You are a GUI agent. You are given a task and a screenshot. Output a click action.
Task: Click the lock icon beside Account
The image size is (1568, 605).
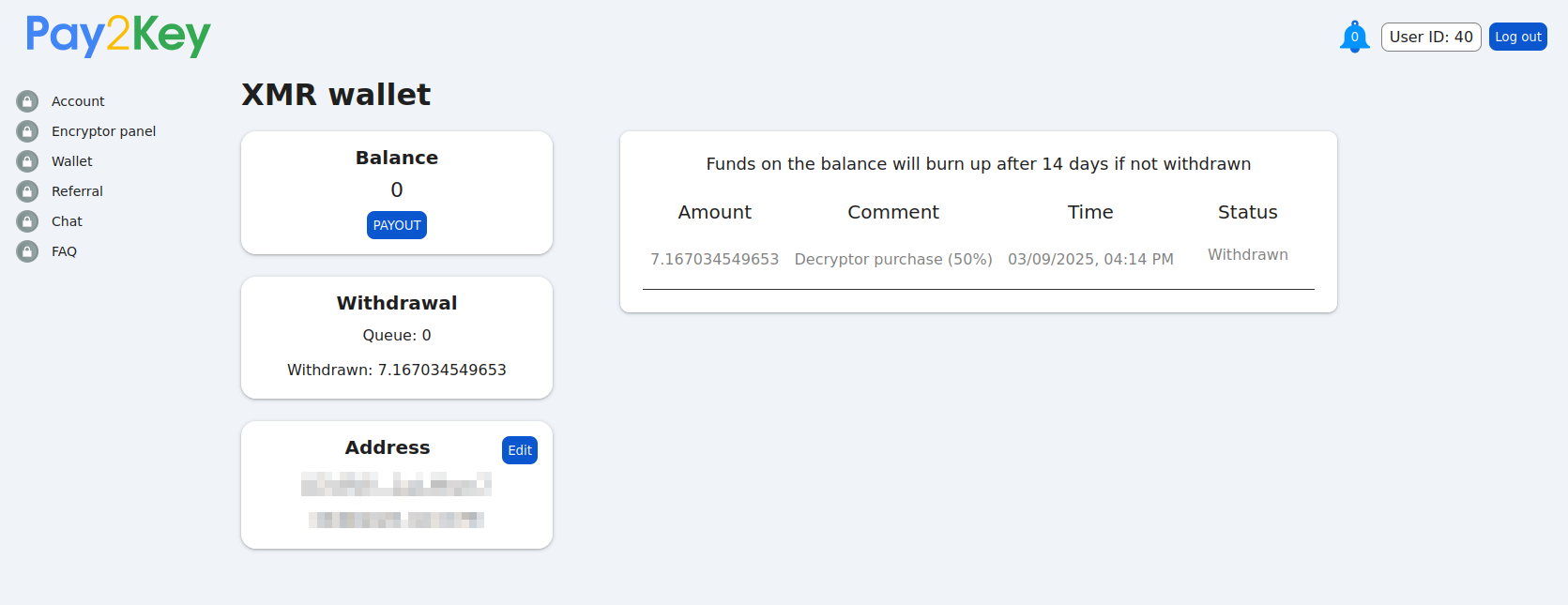[x=27, y=101]
